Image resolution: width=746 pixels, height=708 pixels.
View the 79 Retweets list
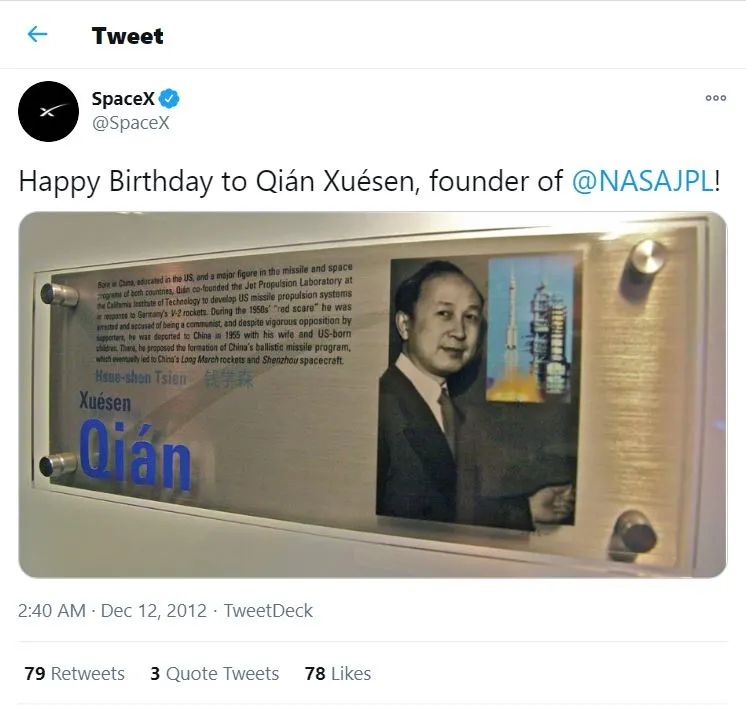(x=74, y=674)
